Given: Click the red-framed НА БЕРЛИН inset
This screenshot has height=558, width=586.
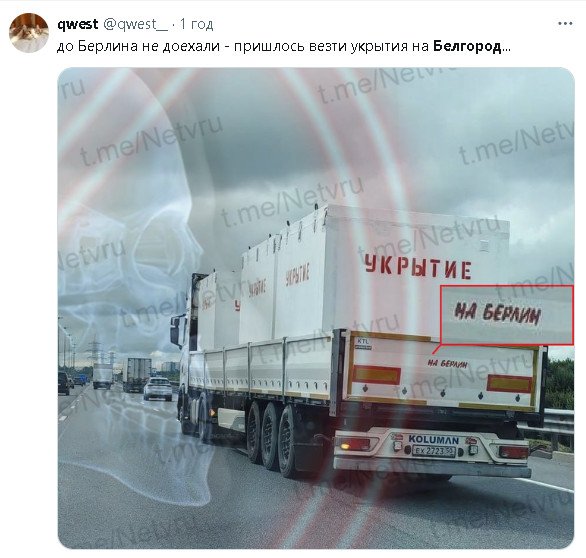Looking at the screenshot, I should coord(507,315).
